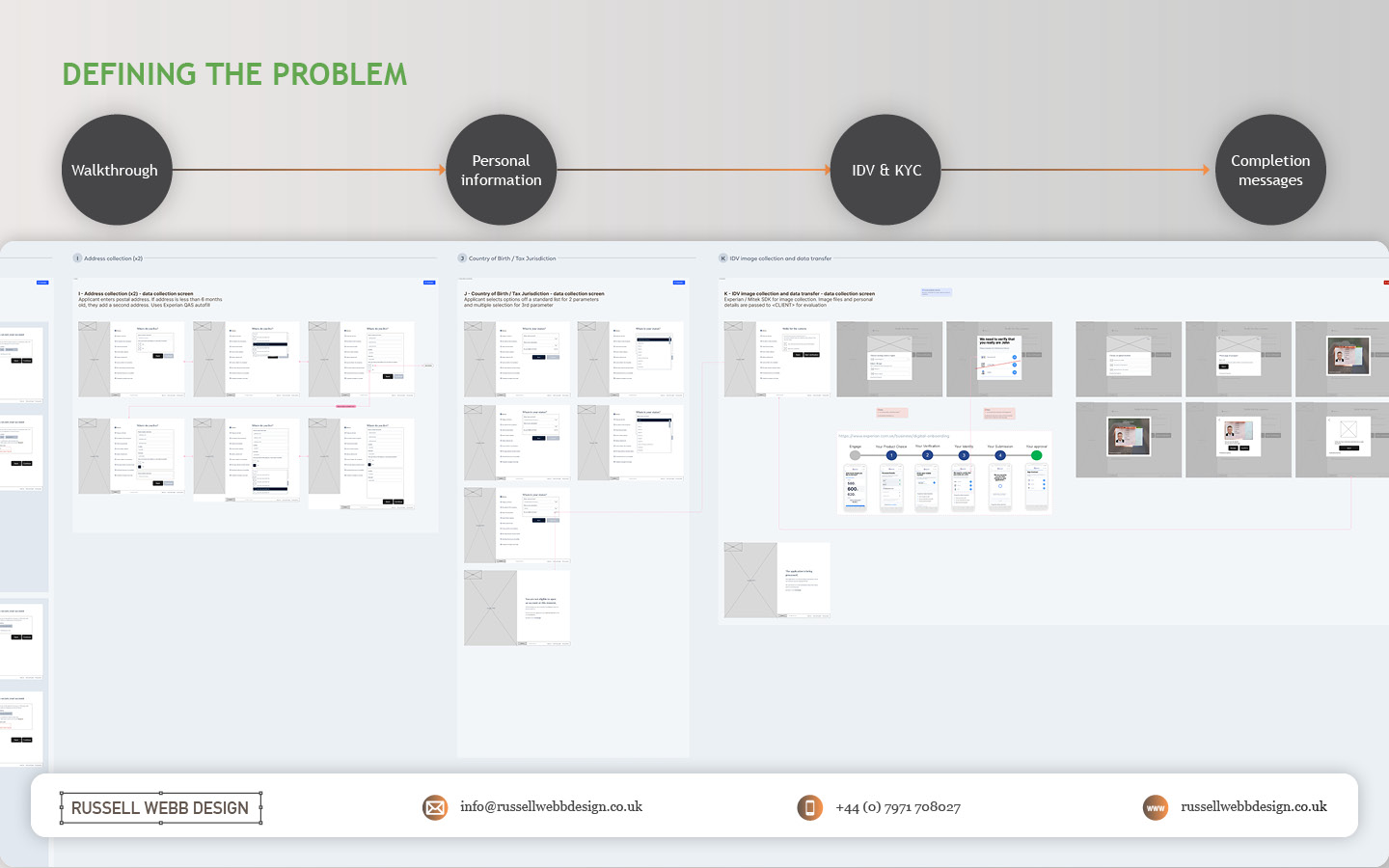Open the info@russellwebbdesign.co.uk email link
1389x868 pixels.
[551, 807]
